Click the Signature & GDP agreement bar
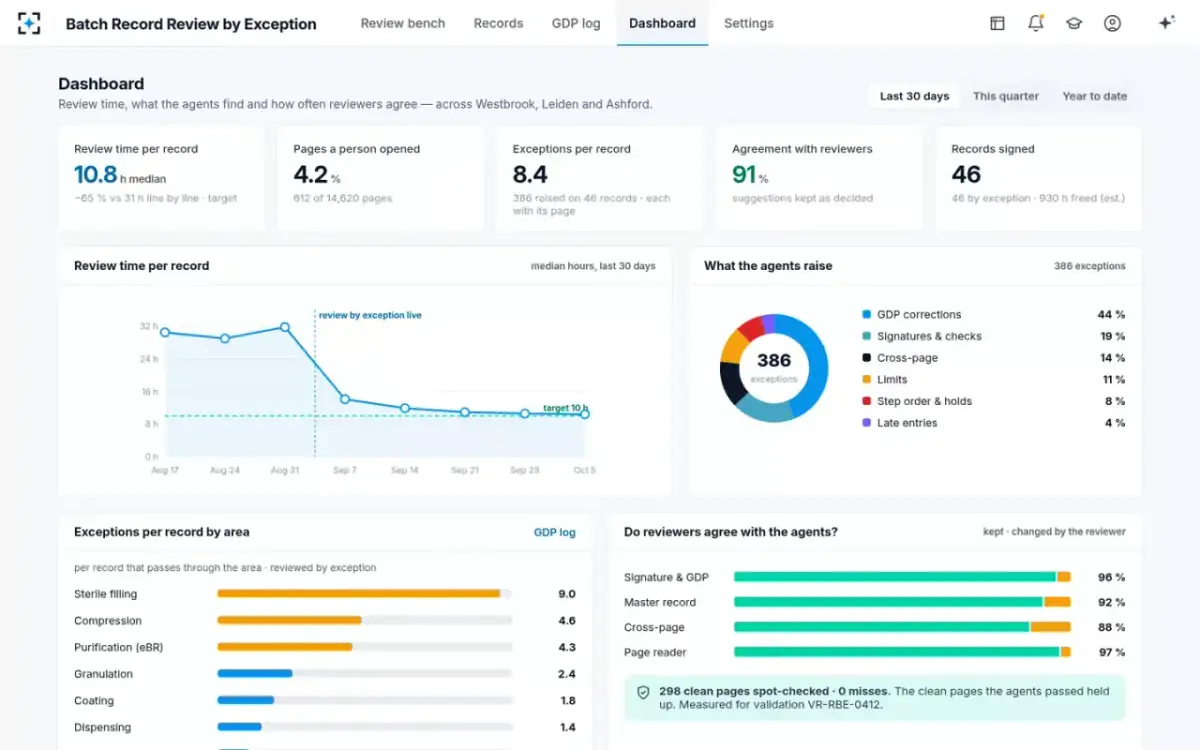 pyautogui.click(x=902, y=577)
